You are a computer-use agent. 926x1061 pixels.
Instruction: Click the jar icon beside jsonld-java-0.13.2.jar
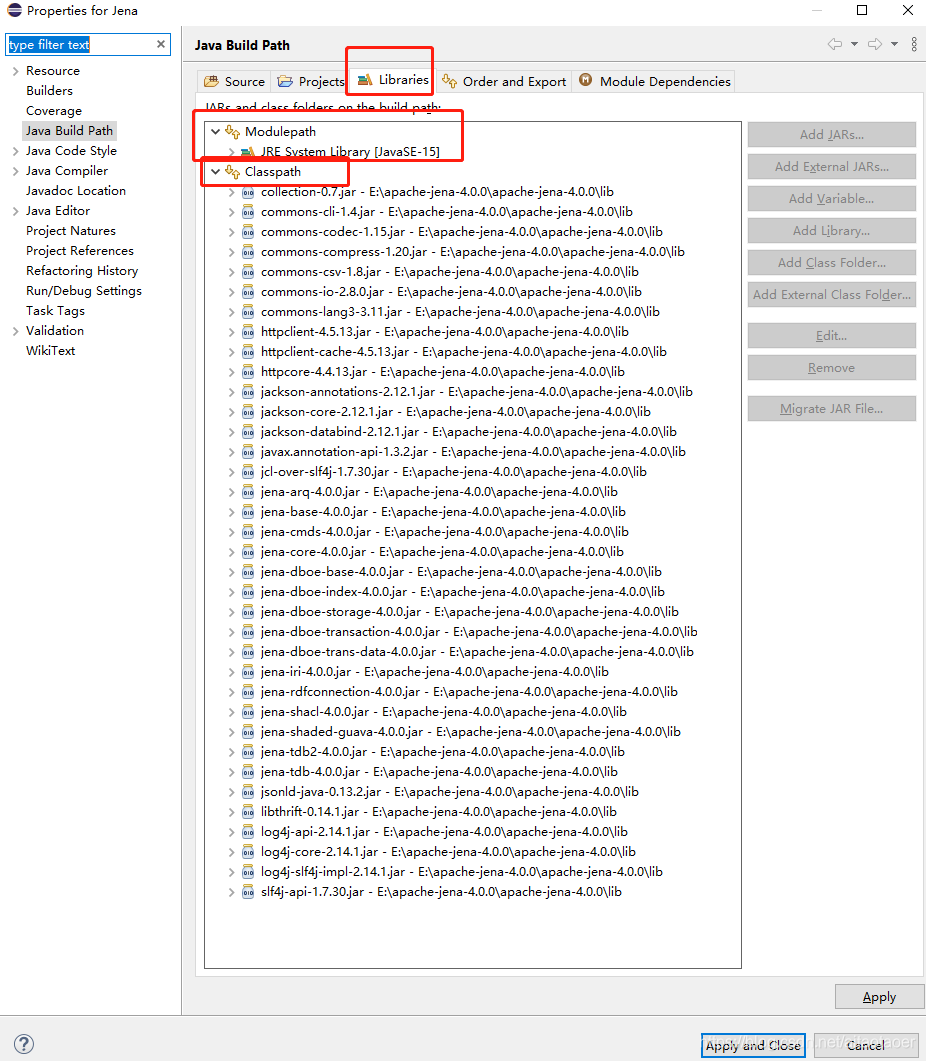(x=248, y=792)
